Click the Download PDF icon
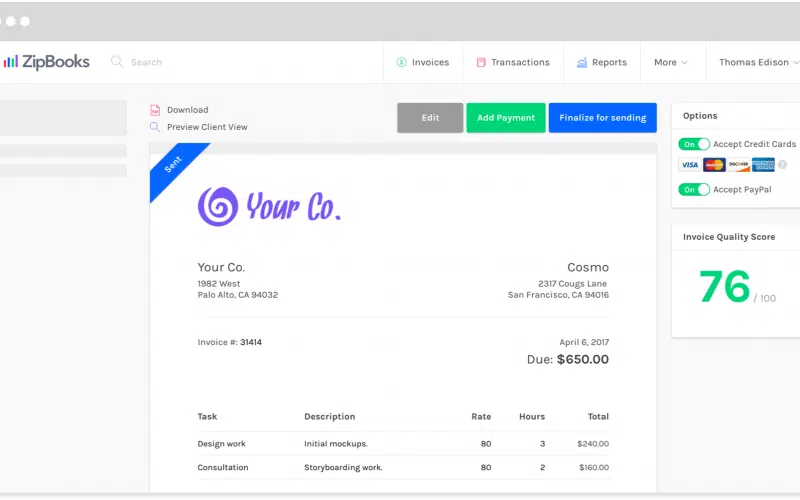Screen dimensions: 800x500 point(155,110)
